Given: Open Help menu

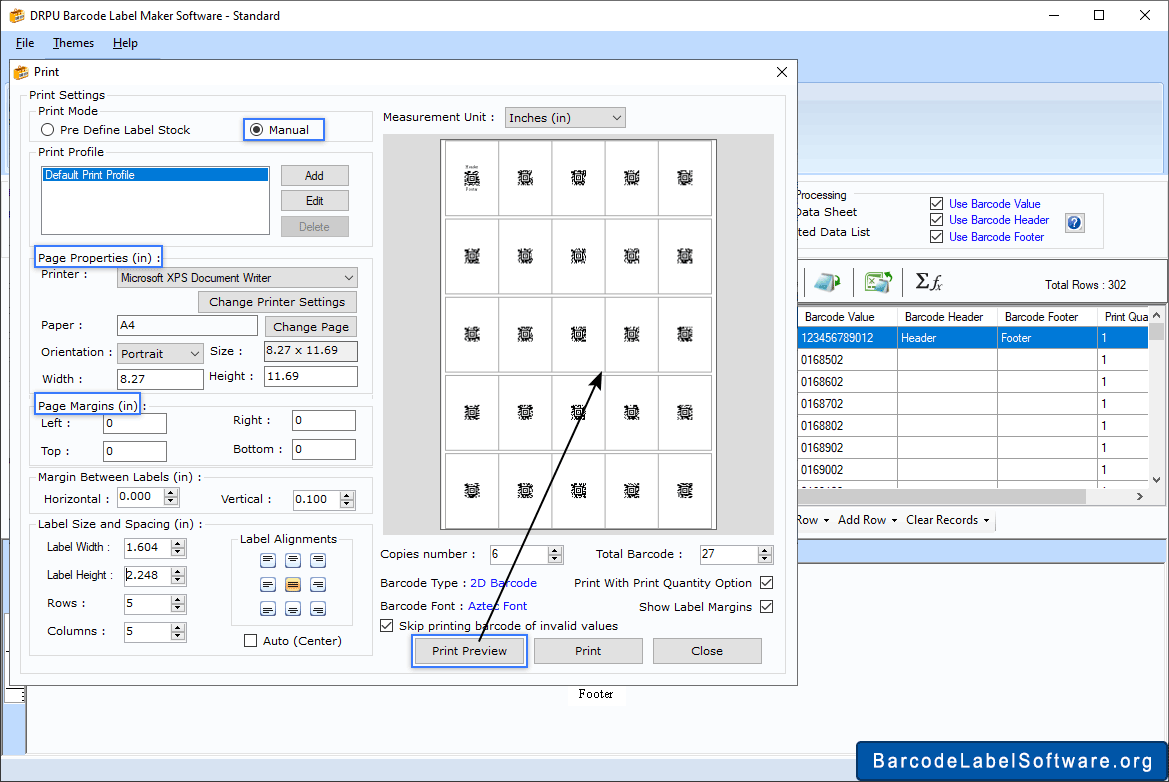Looking at the screenshot, I should 125,43.
